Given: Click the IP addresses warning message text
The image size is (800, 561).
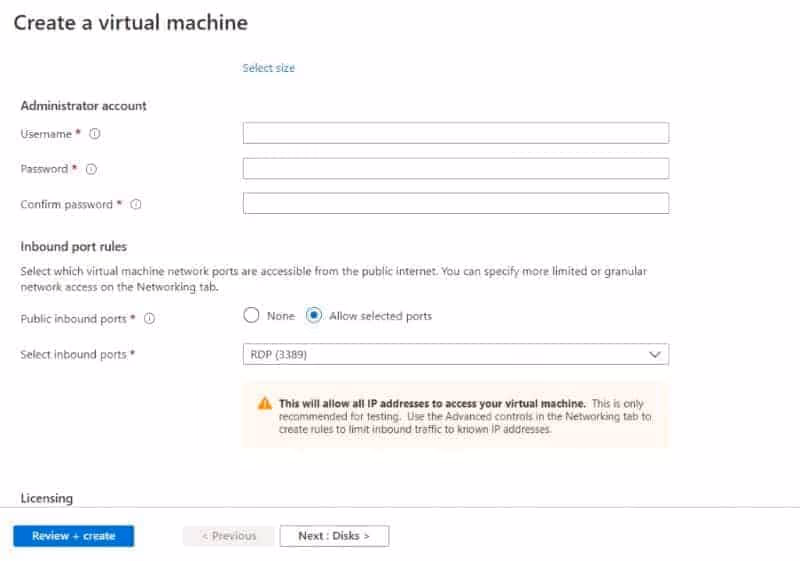Looking at the screenshot, I should click(x=465, y=416).
